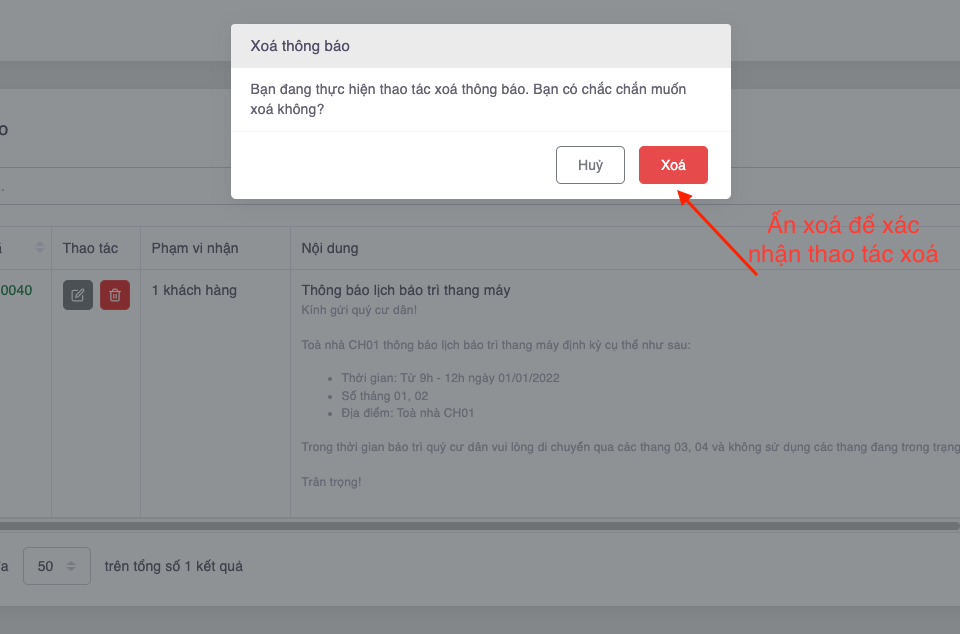Viewport: 960px width, 634px height.
Task: Click the bullet Thời gian: Từ 9h - 12h
Action: pyautogui.click(x=450, y=378)
